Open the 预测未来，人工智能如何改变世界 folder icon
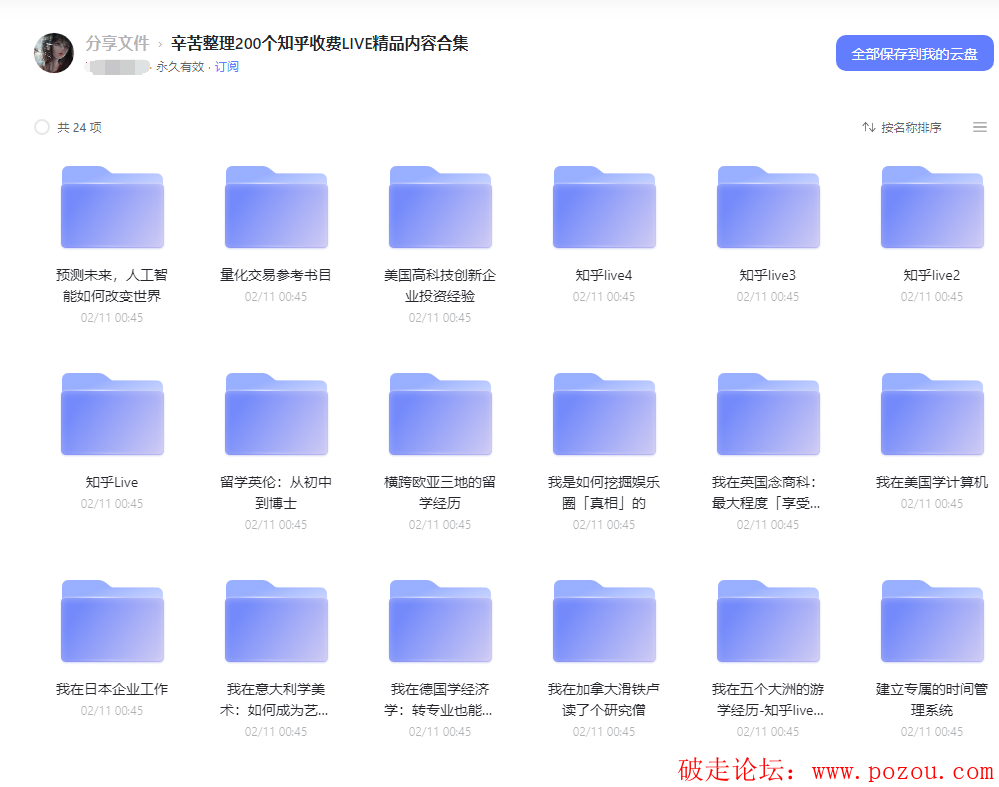Screen dimensions: 999x787 tap(112, 207)
